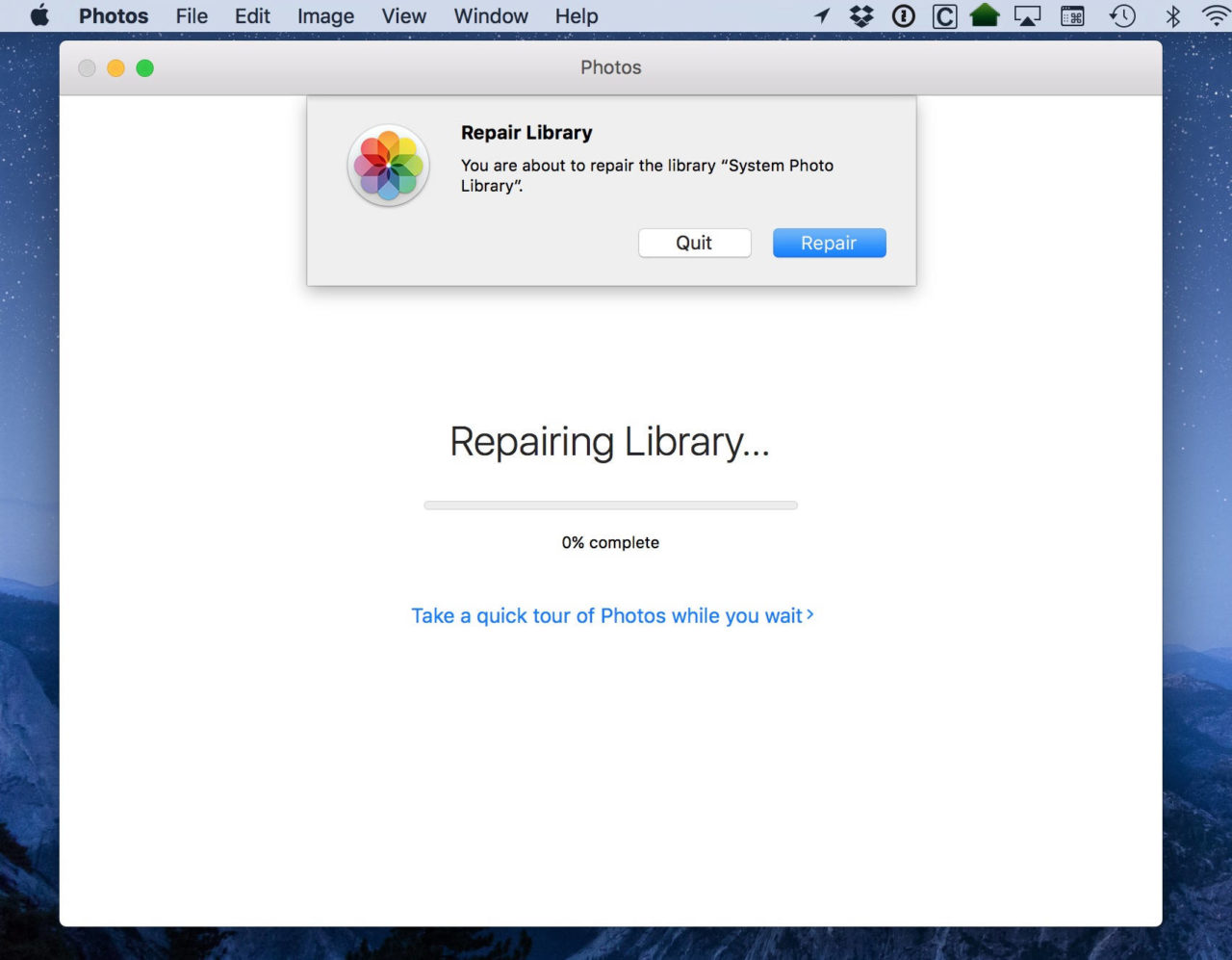
Task: Open the Edit menu
Action: [252, 16]
